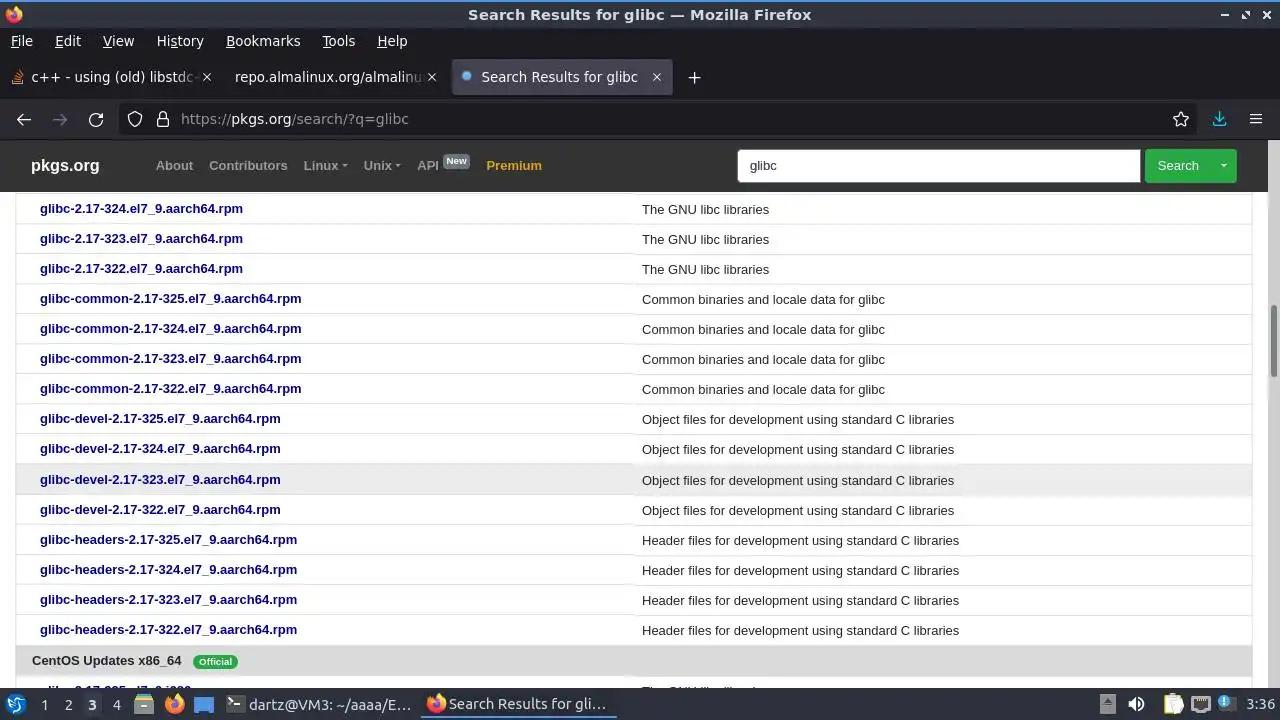1280x720 pixels.
Task: Close the c++ libstdc tab
Action: (x=207, y=77)
